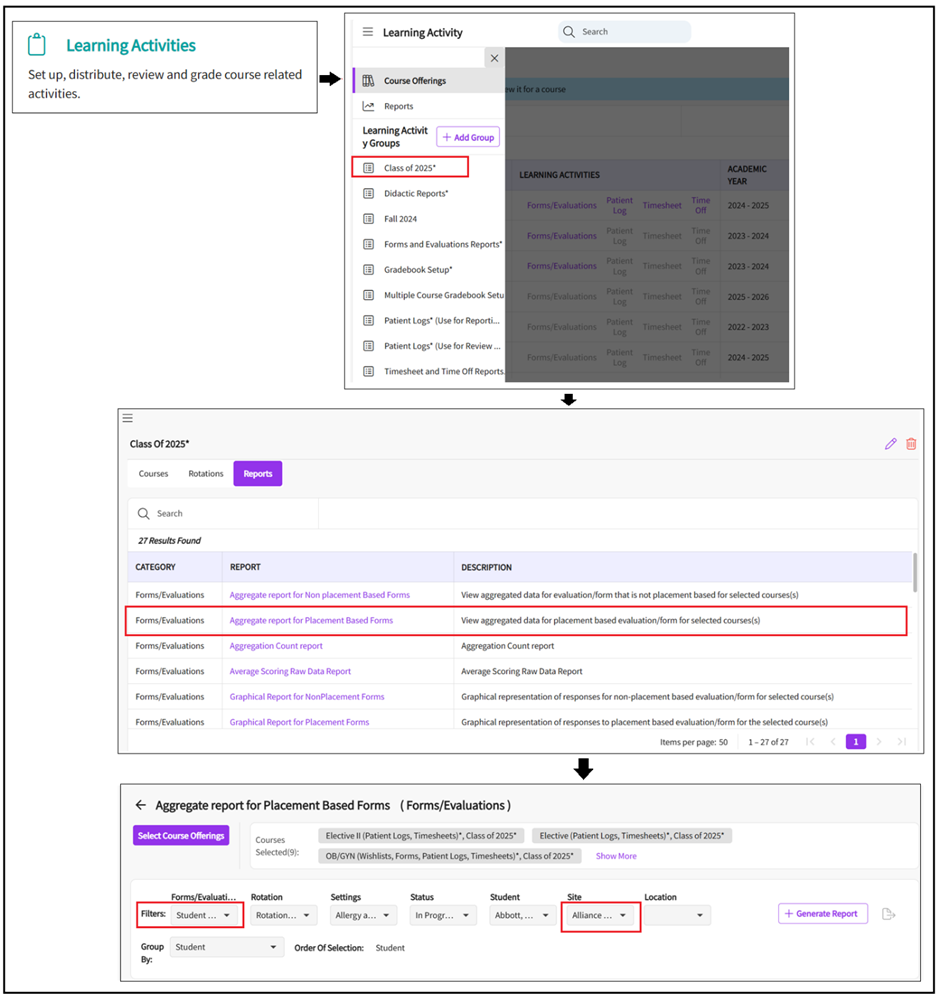This screenshot has height=1002, width=940.
Task: Open the Status filter dropdown
Action: (x=441, y=915)
